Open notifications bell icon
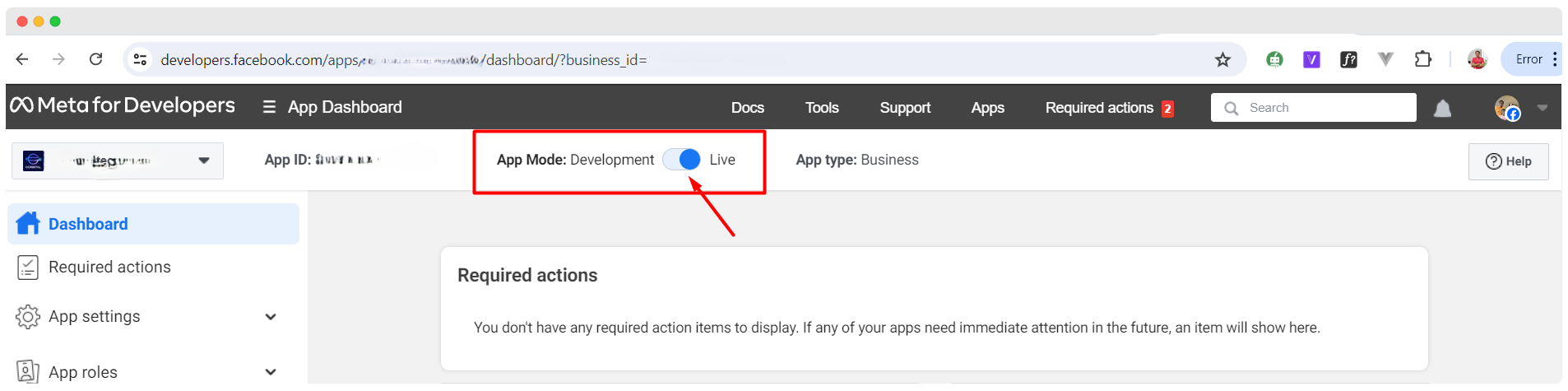 tap(1442, 109)
